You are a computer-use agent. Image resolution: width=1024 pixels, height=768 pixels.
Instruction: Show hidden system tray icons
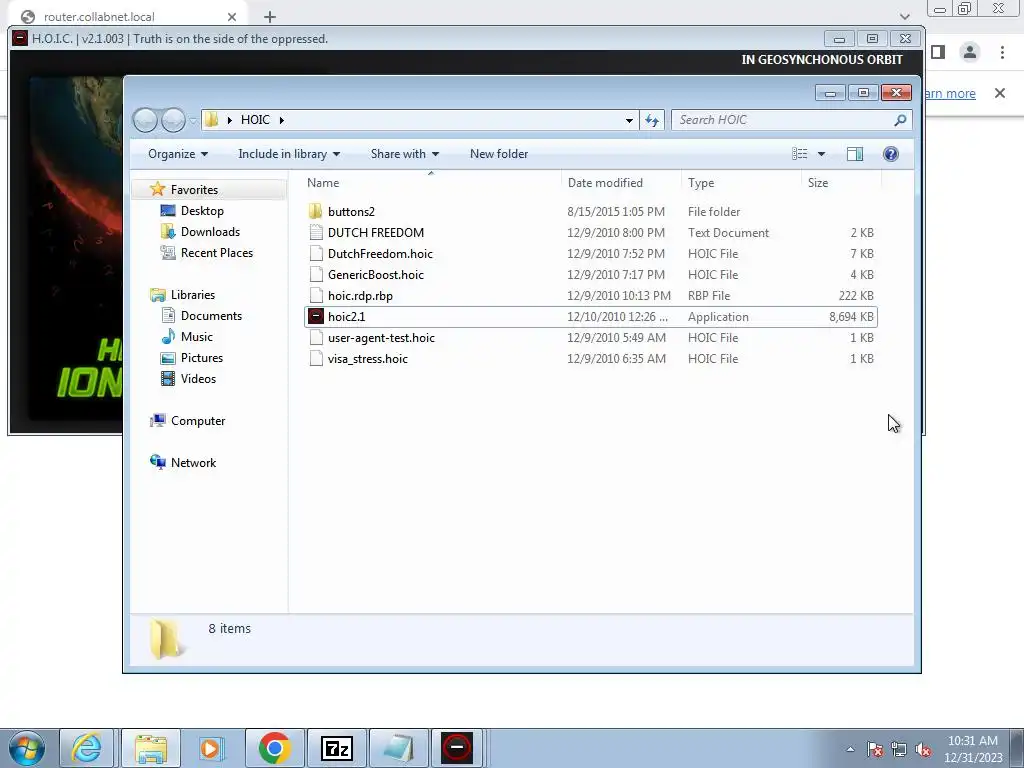(x=850, y=749)
